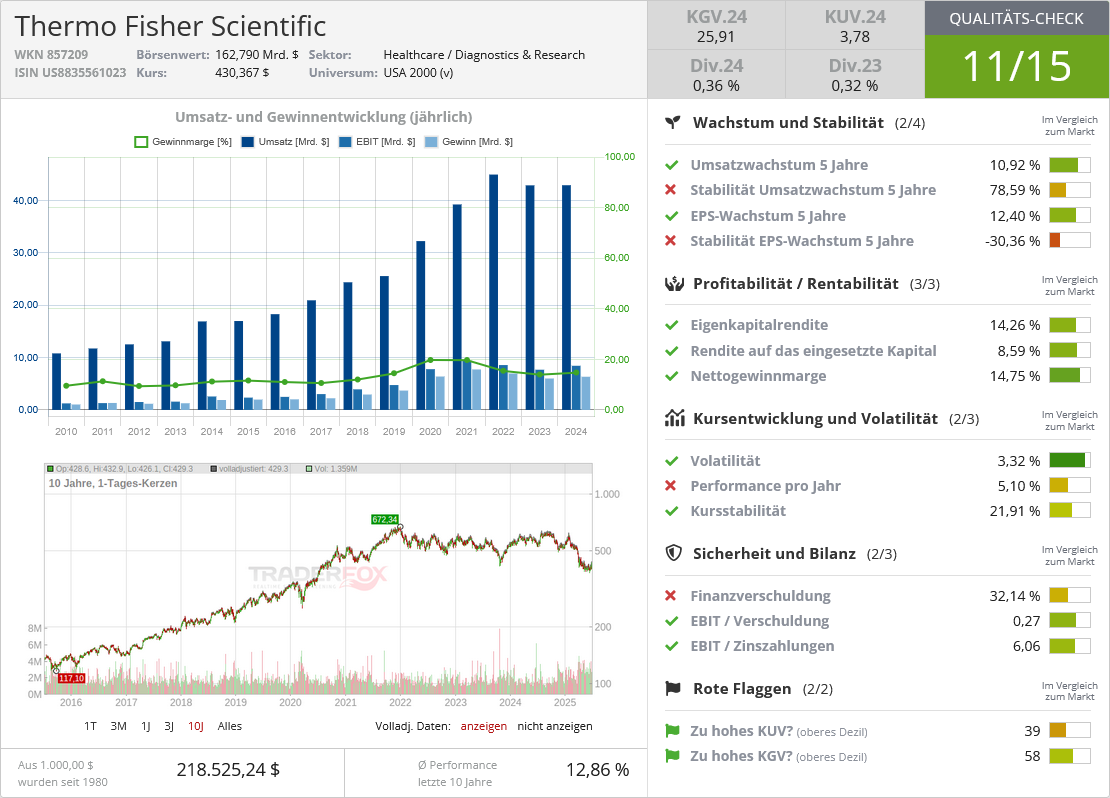Click red cross next to Performance pro Jahr

click(x=670, y=486)
